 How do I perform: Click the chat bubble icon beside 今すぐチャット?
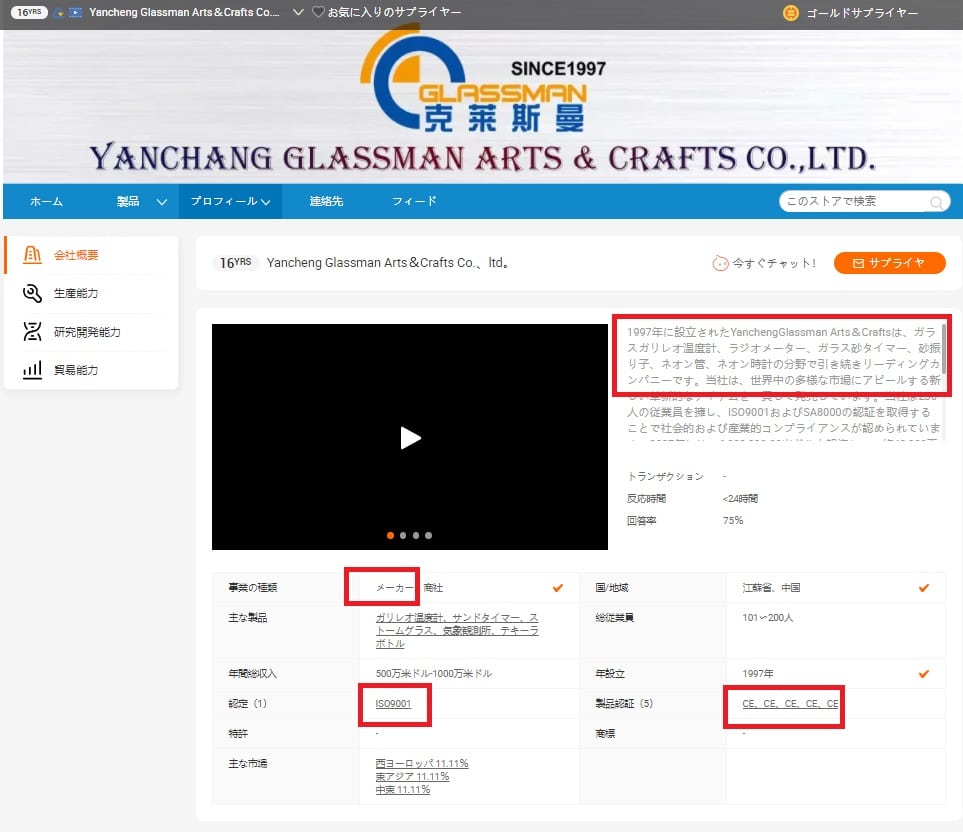point(720,263)
